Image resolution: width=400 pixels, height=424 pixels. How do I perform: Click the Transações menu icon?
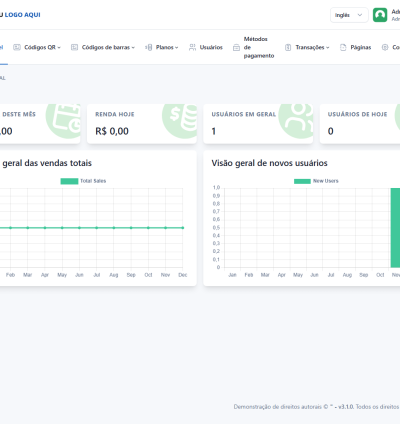(288, 47)
